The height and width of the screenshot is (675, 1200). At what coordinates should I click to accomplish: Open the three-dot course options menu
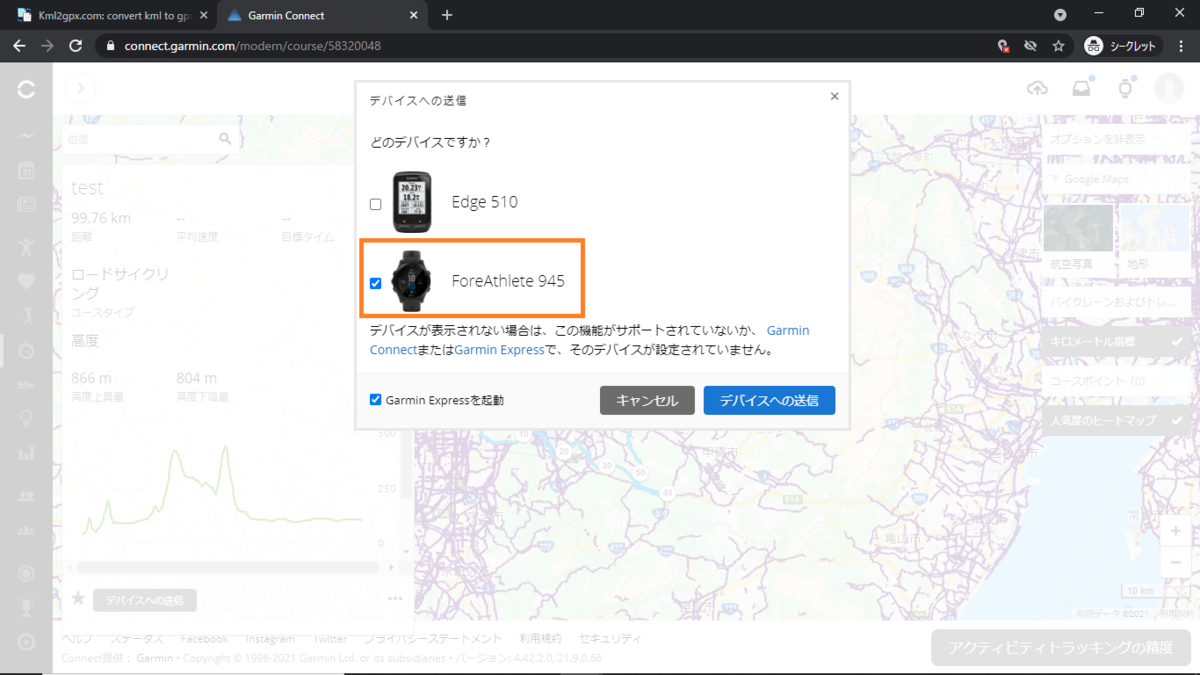click(395, 599)
